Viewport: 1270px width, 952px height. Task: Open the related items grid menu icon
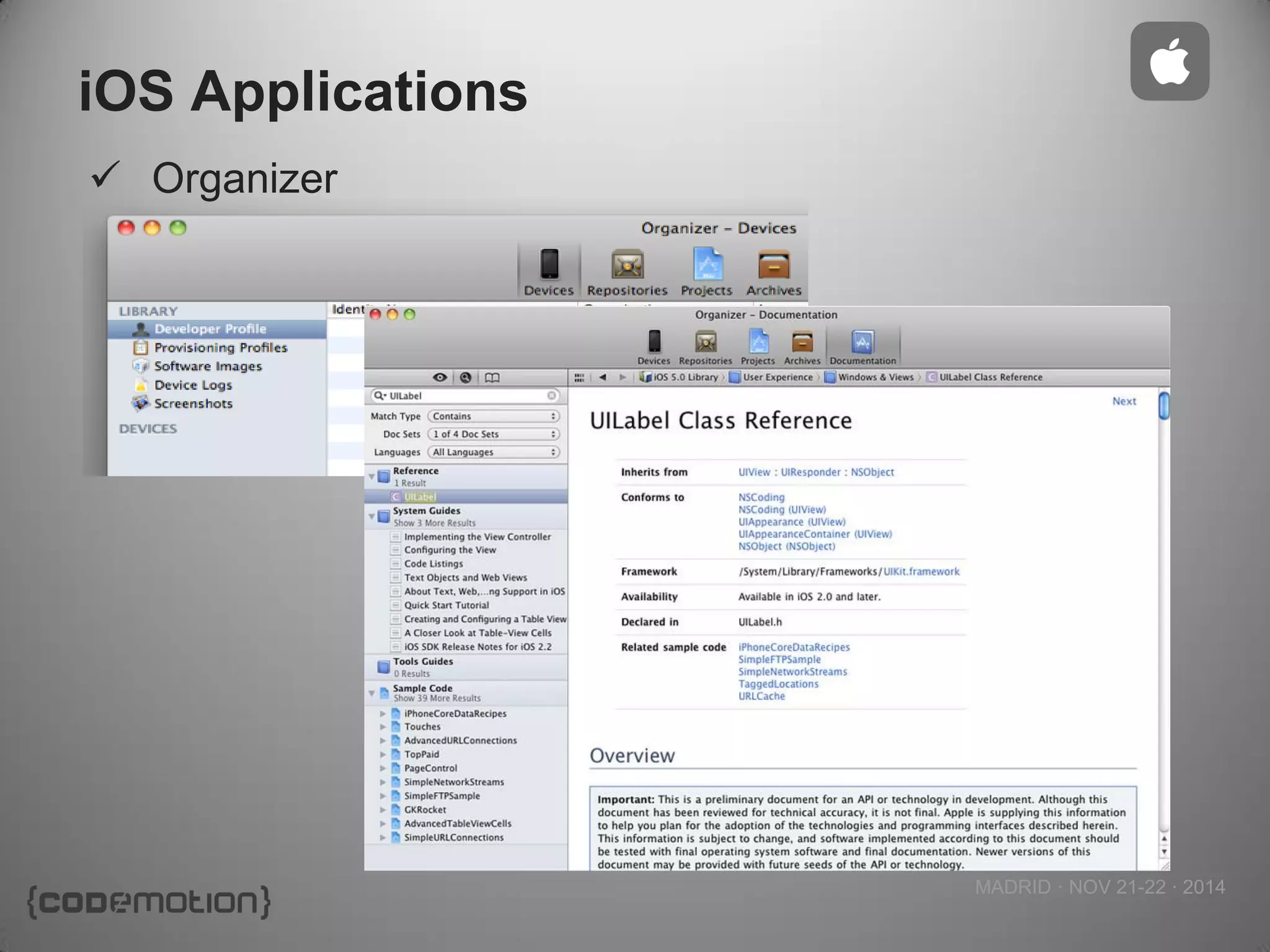coord(579,377)
